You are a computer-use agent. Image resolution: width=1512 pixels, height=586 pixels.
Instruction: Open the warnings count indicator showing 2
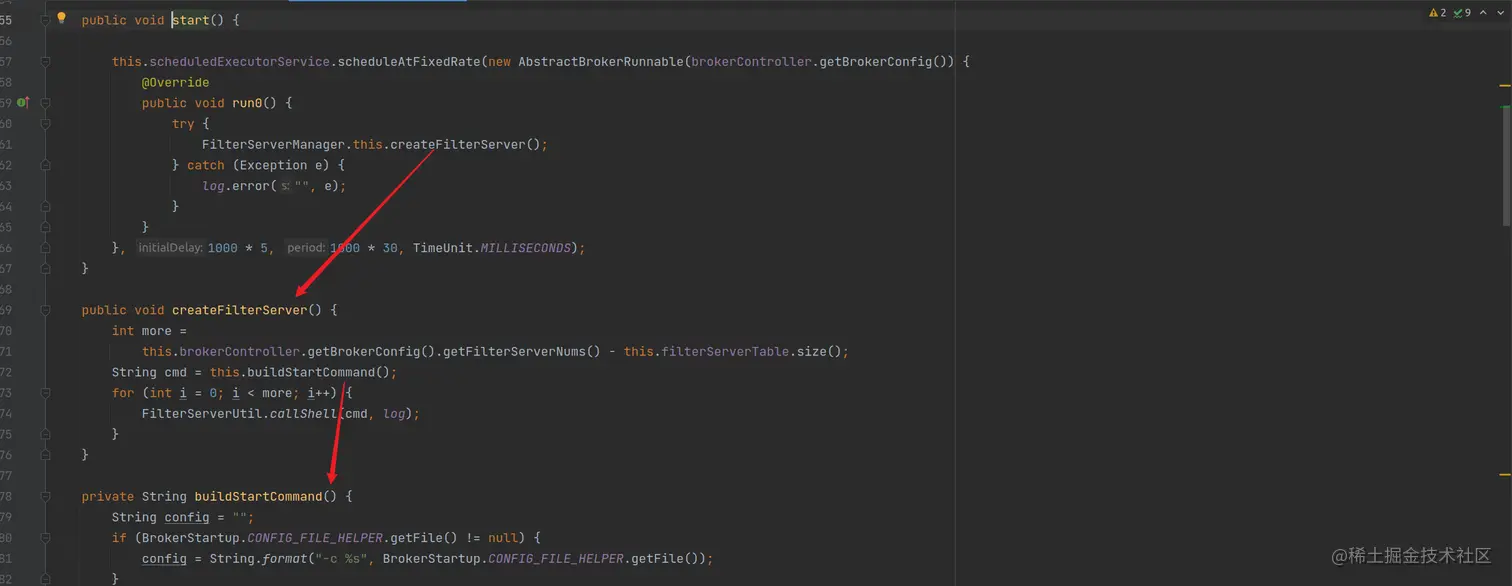tap(1437, 13)
